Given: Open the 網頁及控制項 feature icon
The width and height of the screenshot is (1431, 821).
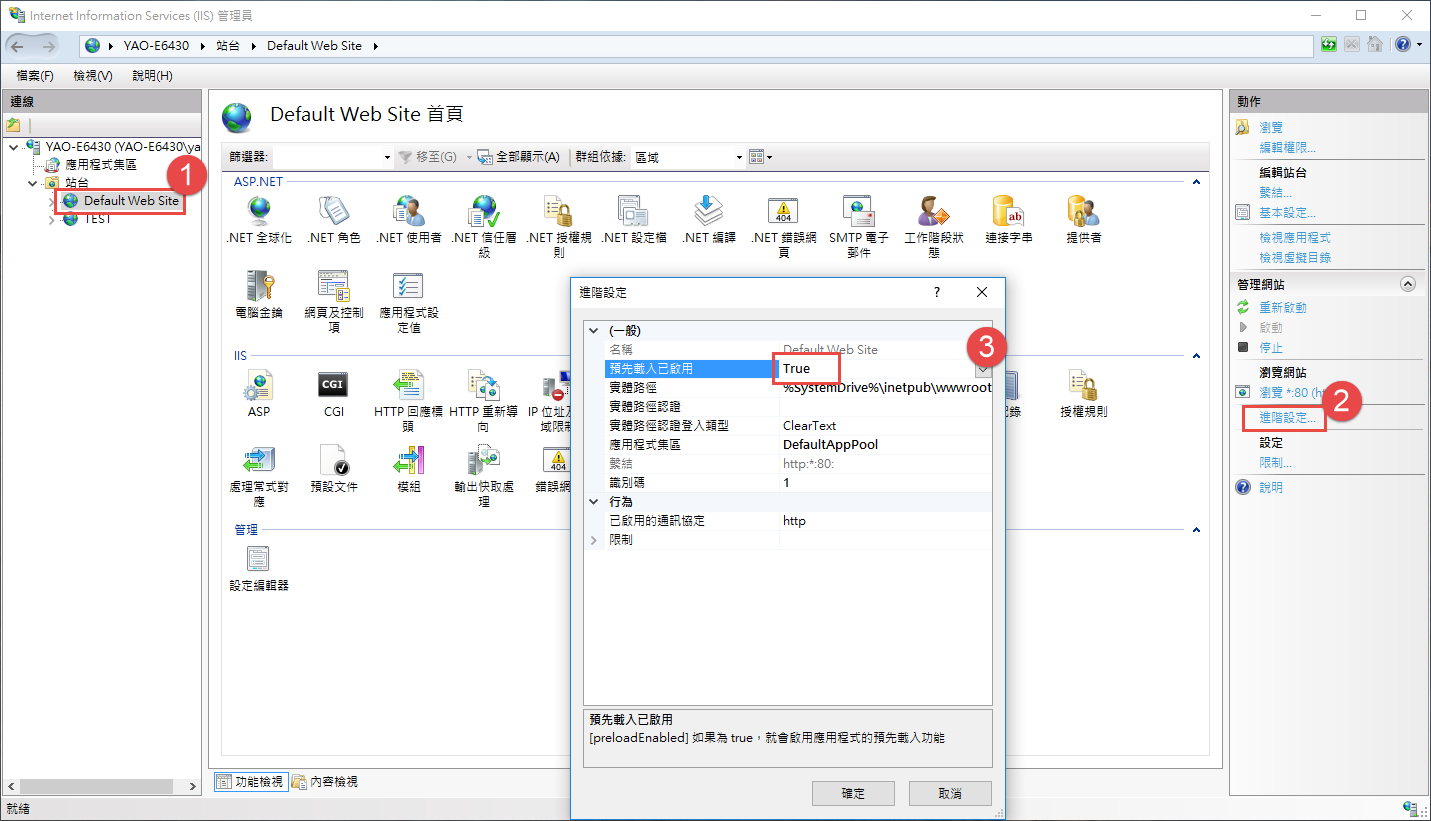Looking at the screenshot, I should click(334, 302).
